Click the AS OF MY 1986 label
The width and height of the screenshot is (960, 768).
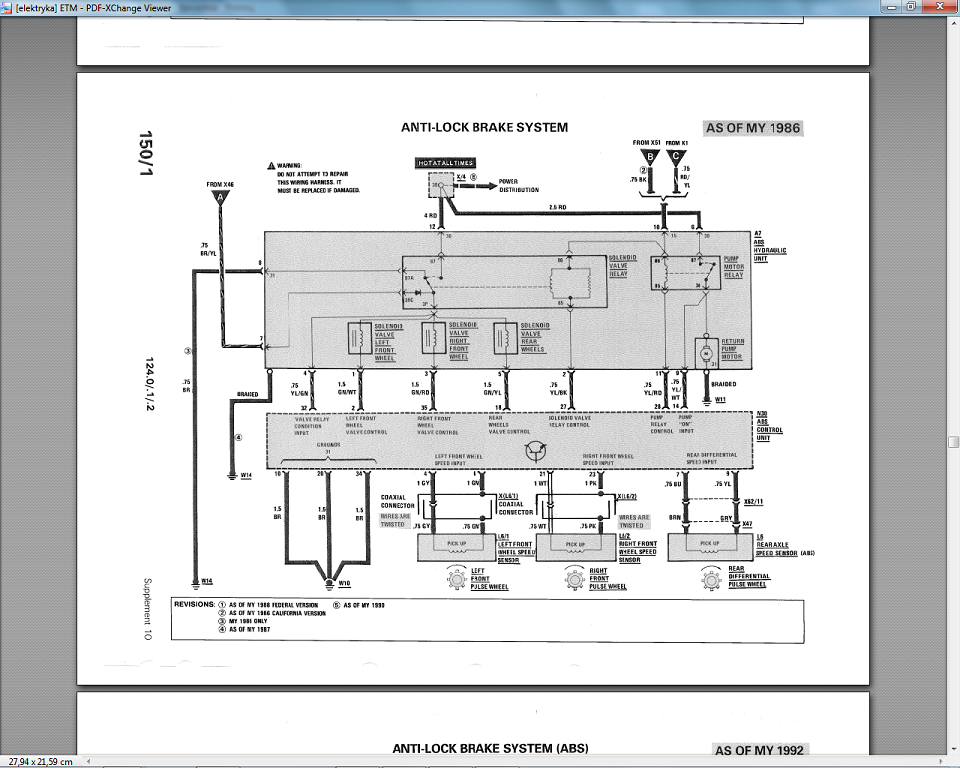(753, 128)
